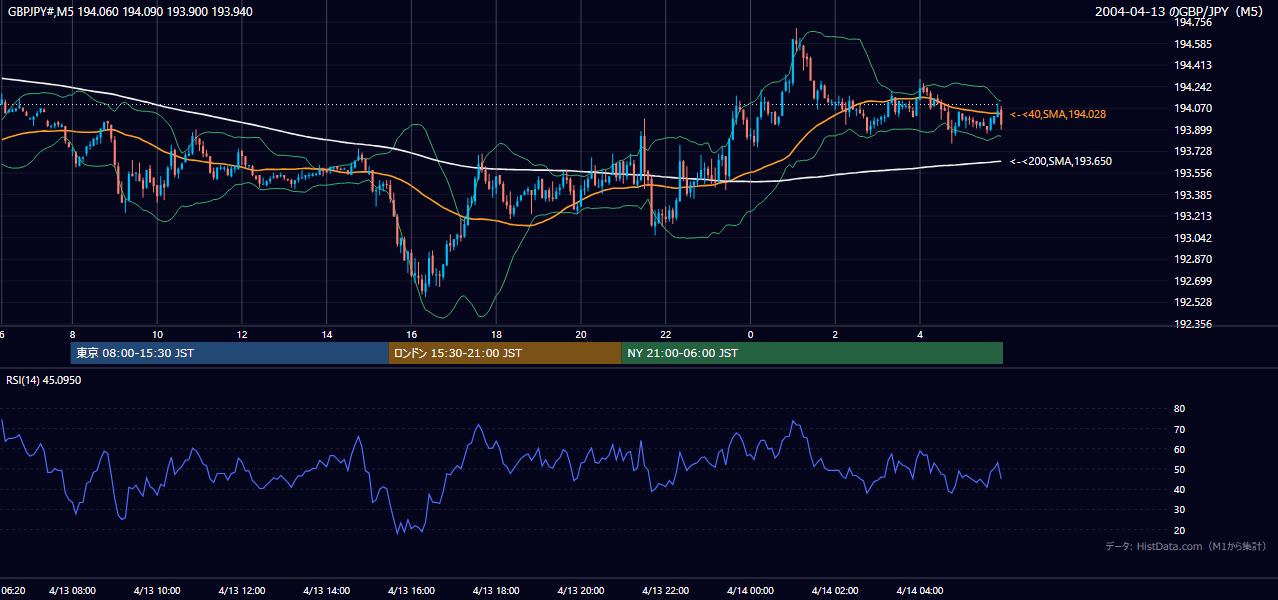
Task: Click the bottom time label 4/14 02:00
Action: point(835,591)
